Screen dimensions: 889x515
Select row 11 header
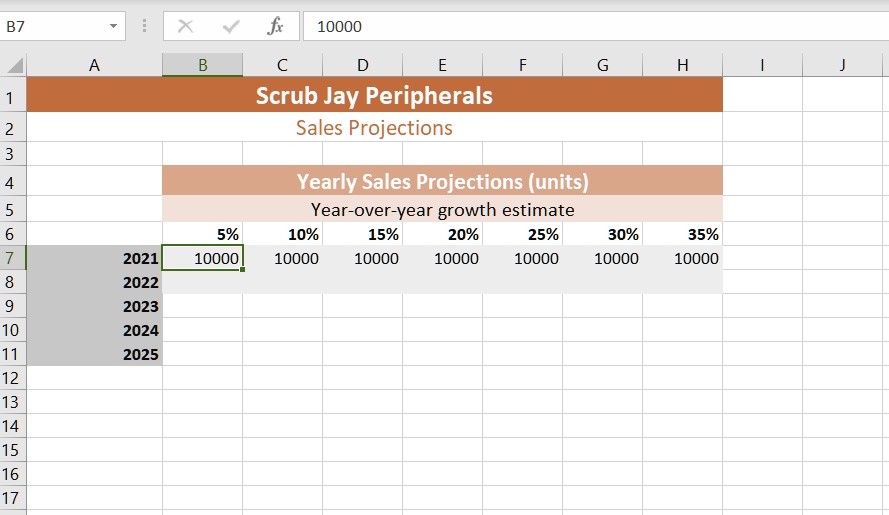coord(12,354)
